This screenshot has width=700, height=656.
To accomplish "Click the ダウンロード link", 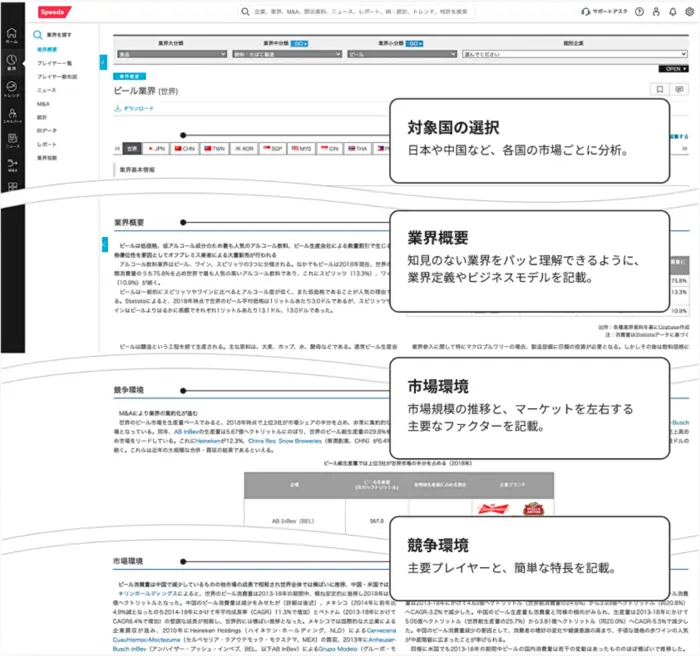I will tap(138, 108).
